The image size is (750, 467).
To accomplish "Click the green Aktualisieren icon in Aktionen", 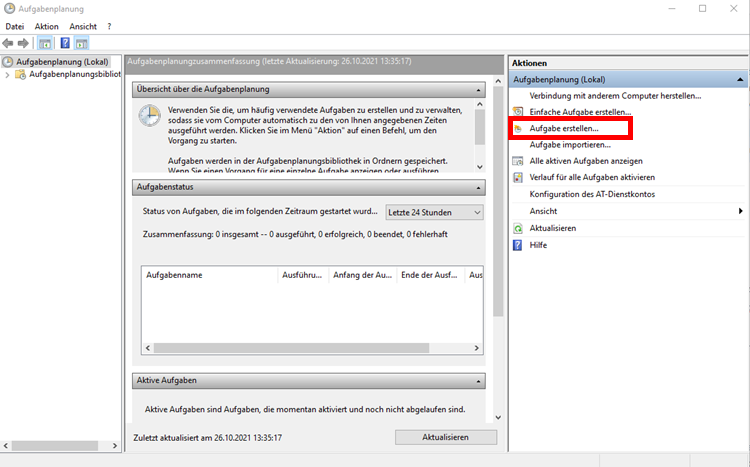I will 518,228.
